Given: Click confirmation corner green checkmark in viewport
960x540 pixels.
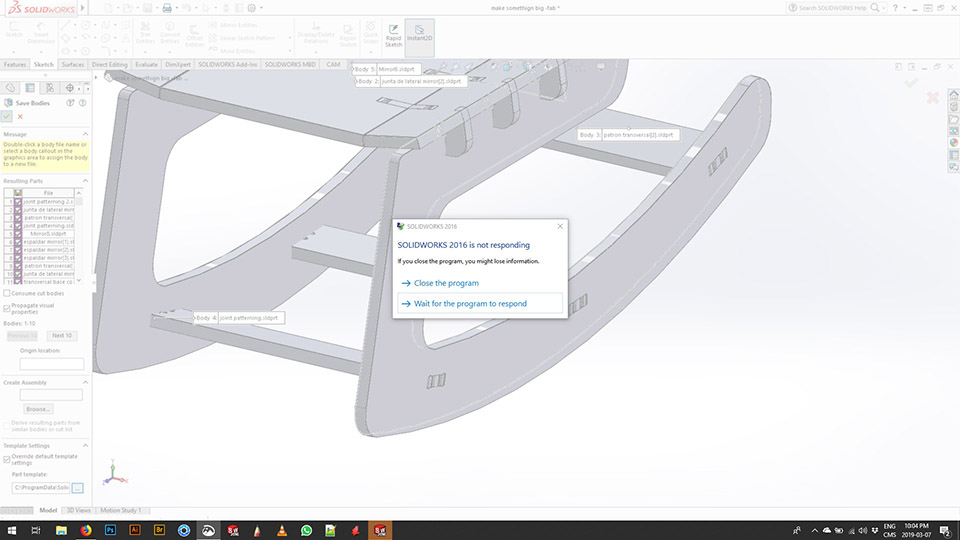Looking at the screenshot, I should click(x=911, y=82).
